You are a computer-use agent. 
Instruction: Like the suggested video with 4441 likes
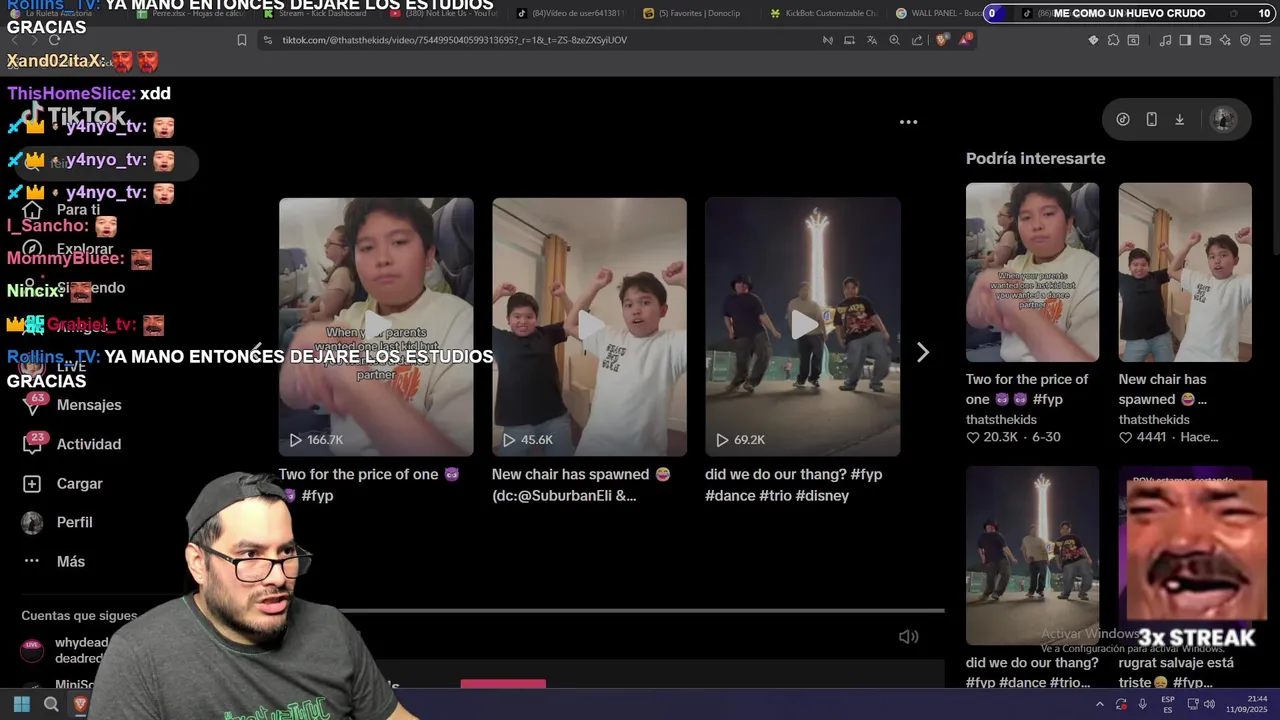pyautogui.click(x=1126, y=437)
